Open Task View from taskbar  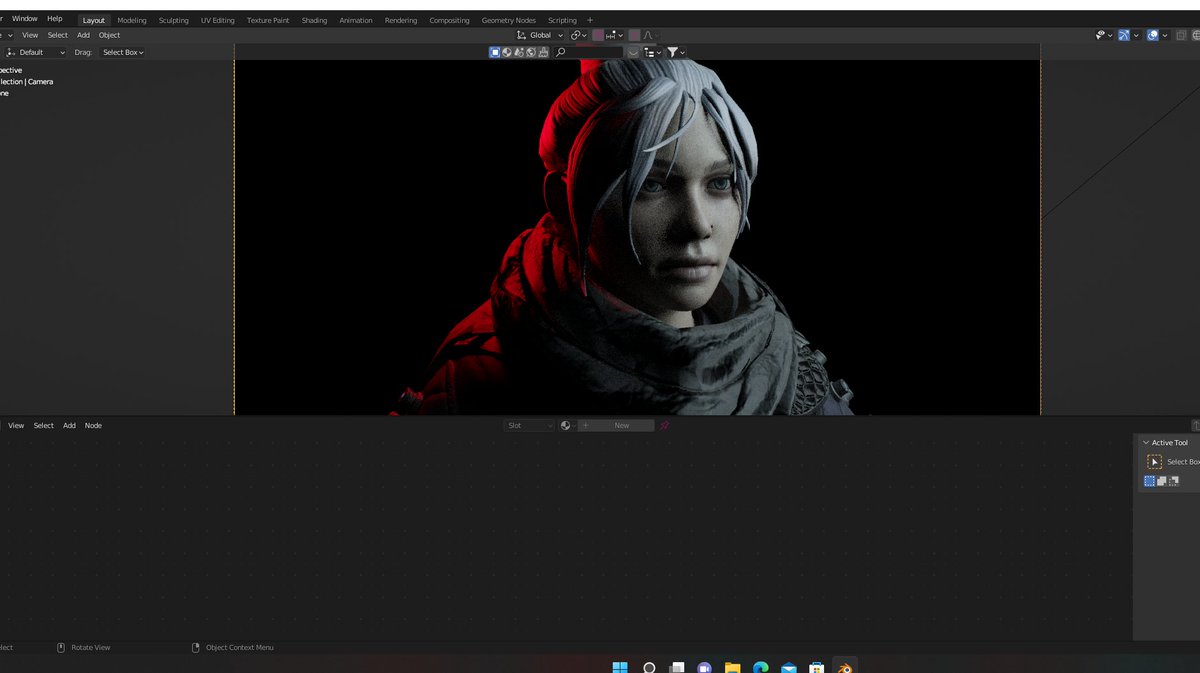[x=677, y=667]
